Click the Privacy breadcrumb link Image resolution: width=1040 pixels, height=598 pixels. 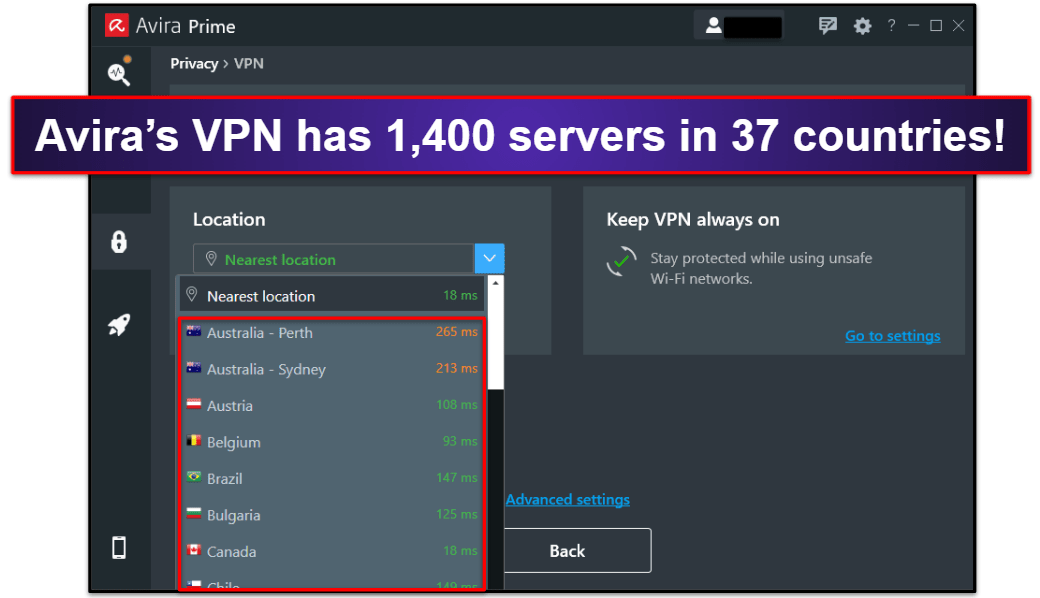point(194,64)
